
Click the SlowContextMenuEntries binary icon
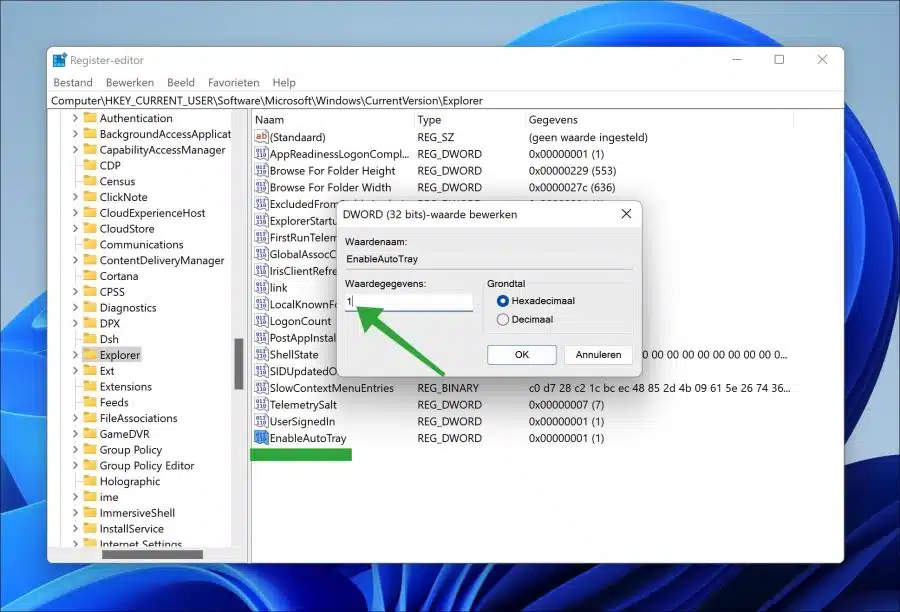(261, 388)
